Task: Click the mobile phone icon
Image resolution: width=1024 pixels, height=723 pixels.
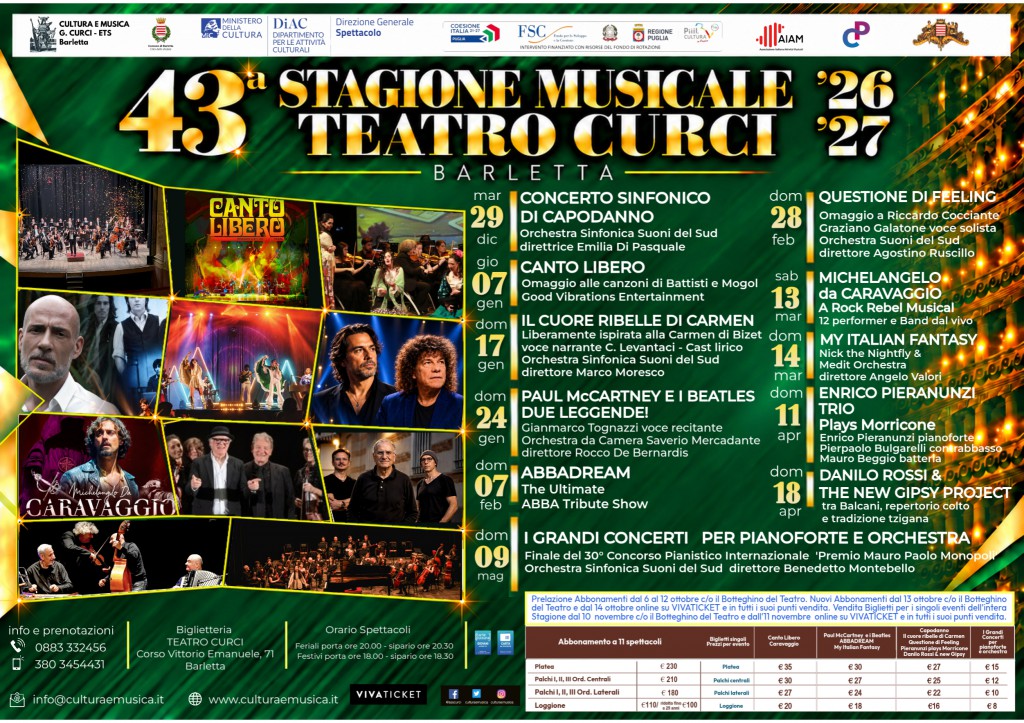Action: [18, 664]
